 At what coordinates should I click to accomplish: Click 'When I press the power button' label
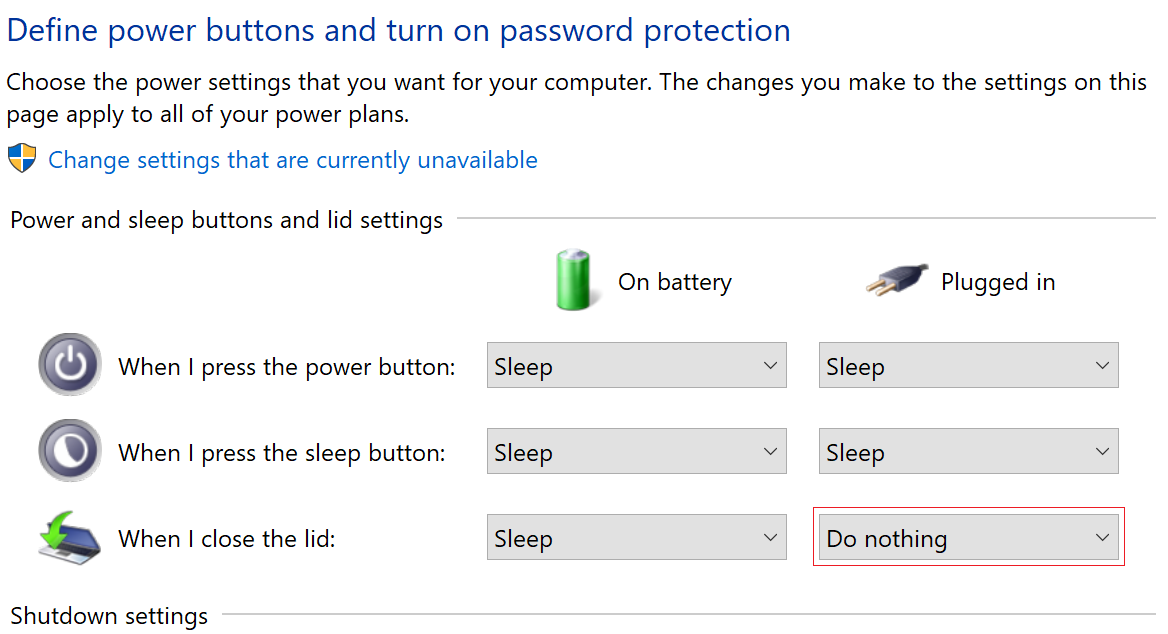click(286, 367)
